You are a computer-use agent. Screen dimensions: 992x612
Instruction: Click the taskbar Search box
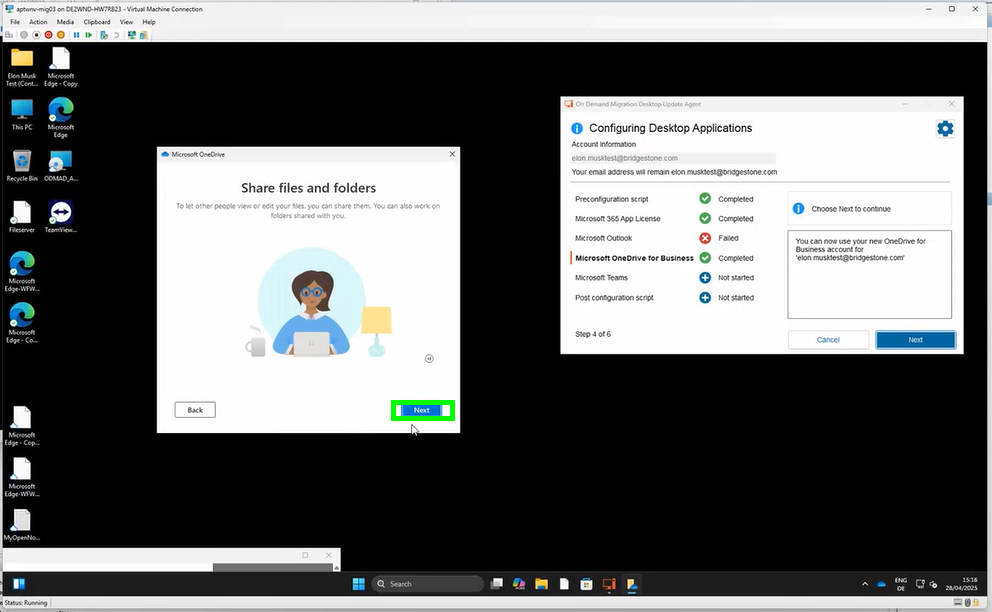pos(428,584)
